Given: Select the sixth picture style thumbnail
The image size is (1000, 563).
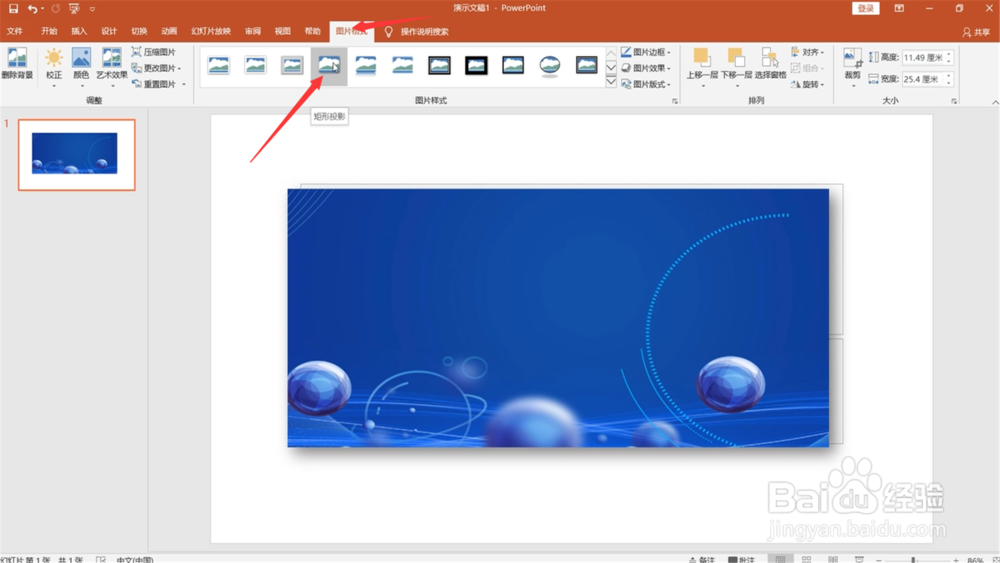Looking at the screenshot, I should coord(402,65).
